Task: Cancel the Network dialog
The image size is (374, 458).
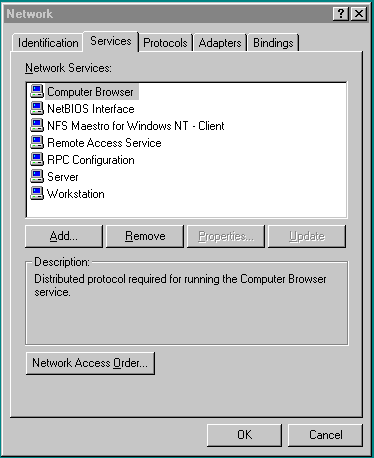Action: pos(325,435)
